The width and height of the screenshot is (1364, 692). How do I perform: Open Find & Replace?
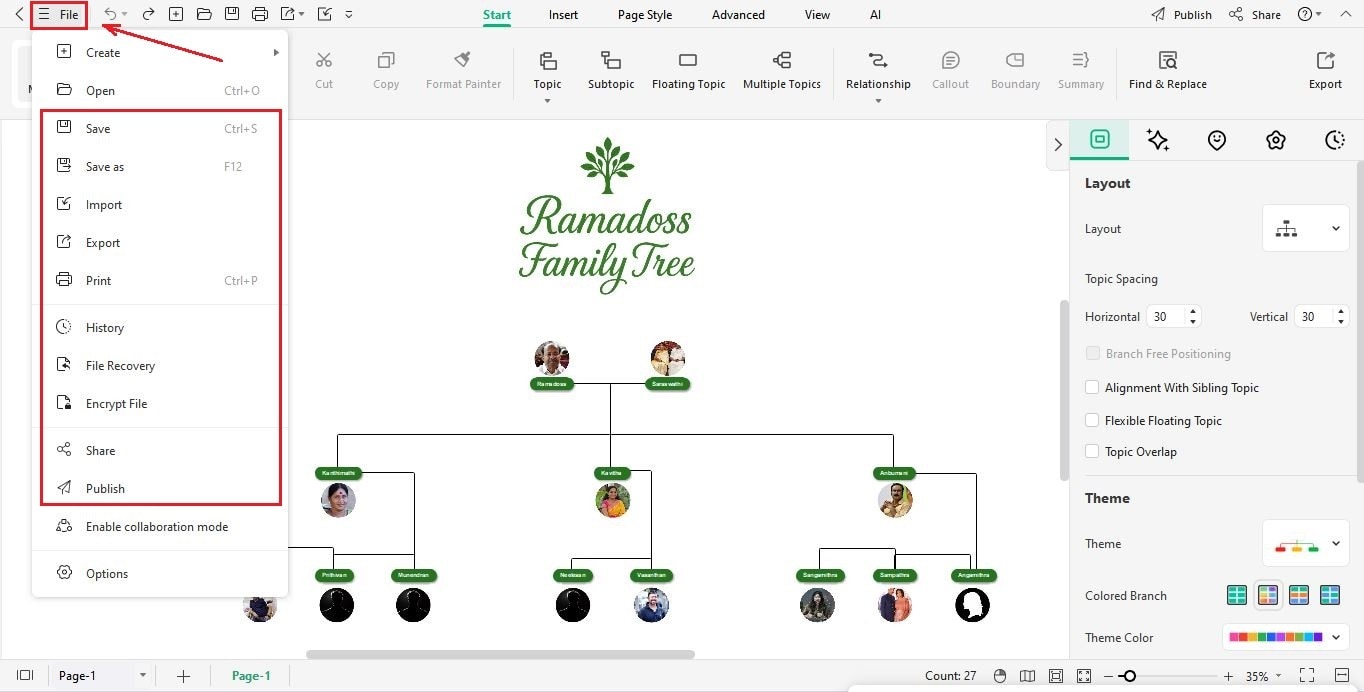tap(1167, 70)
